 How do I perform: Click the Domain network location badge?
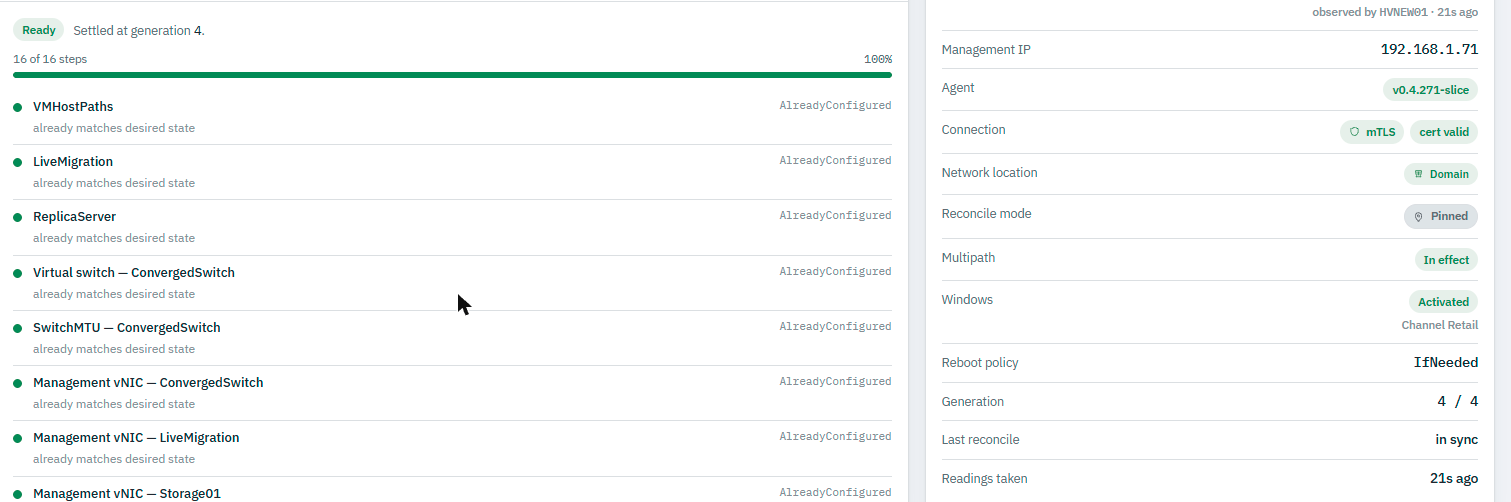pyautogui.click(x=1441, y=174)
